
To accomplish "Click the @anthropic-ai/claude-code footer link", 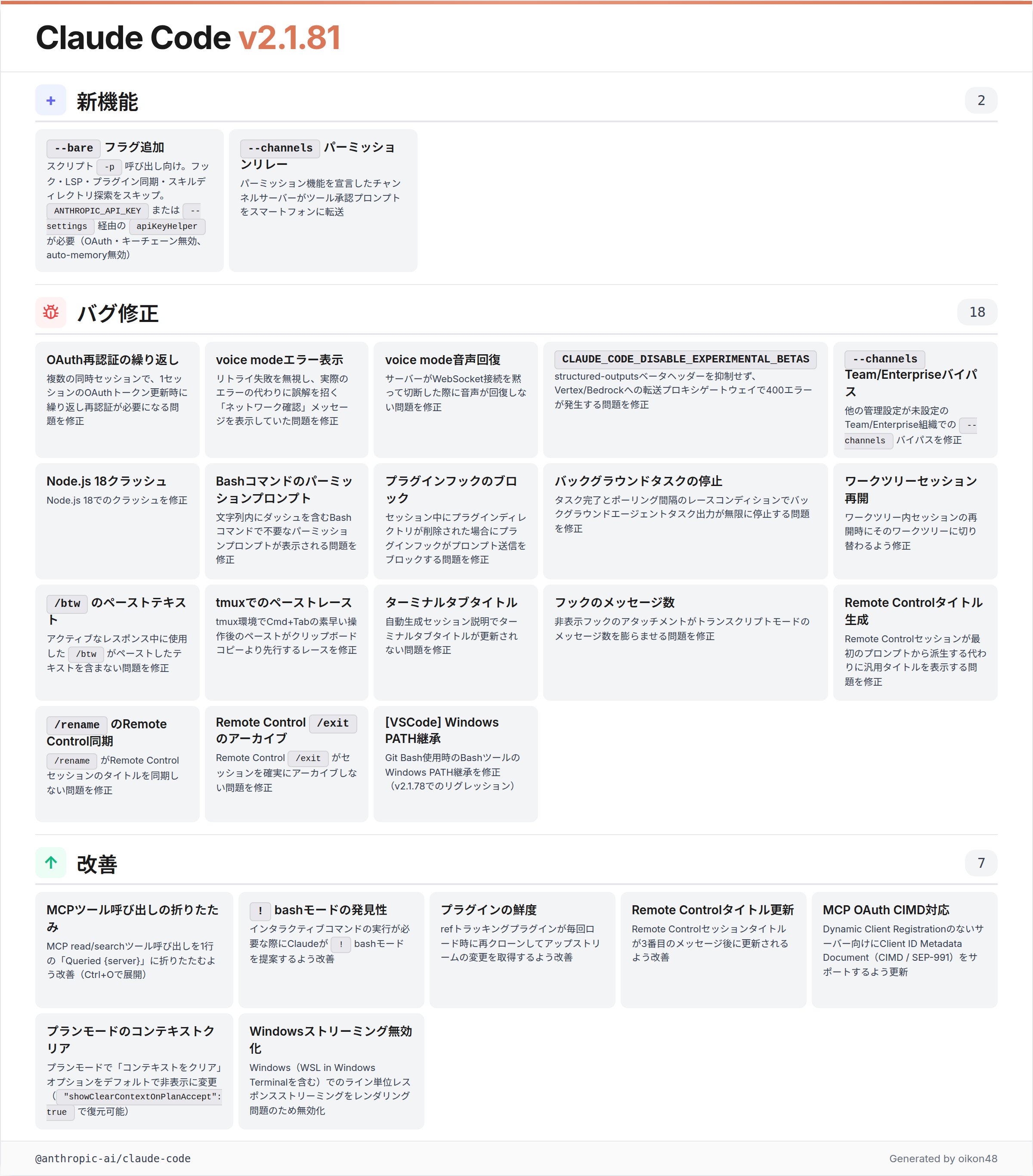I will tap(113, 1159).
